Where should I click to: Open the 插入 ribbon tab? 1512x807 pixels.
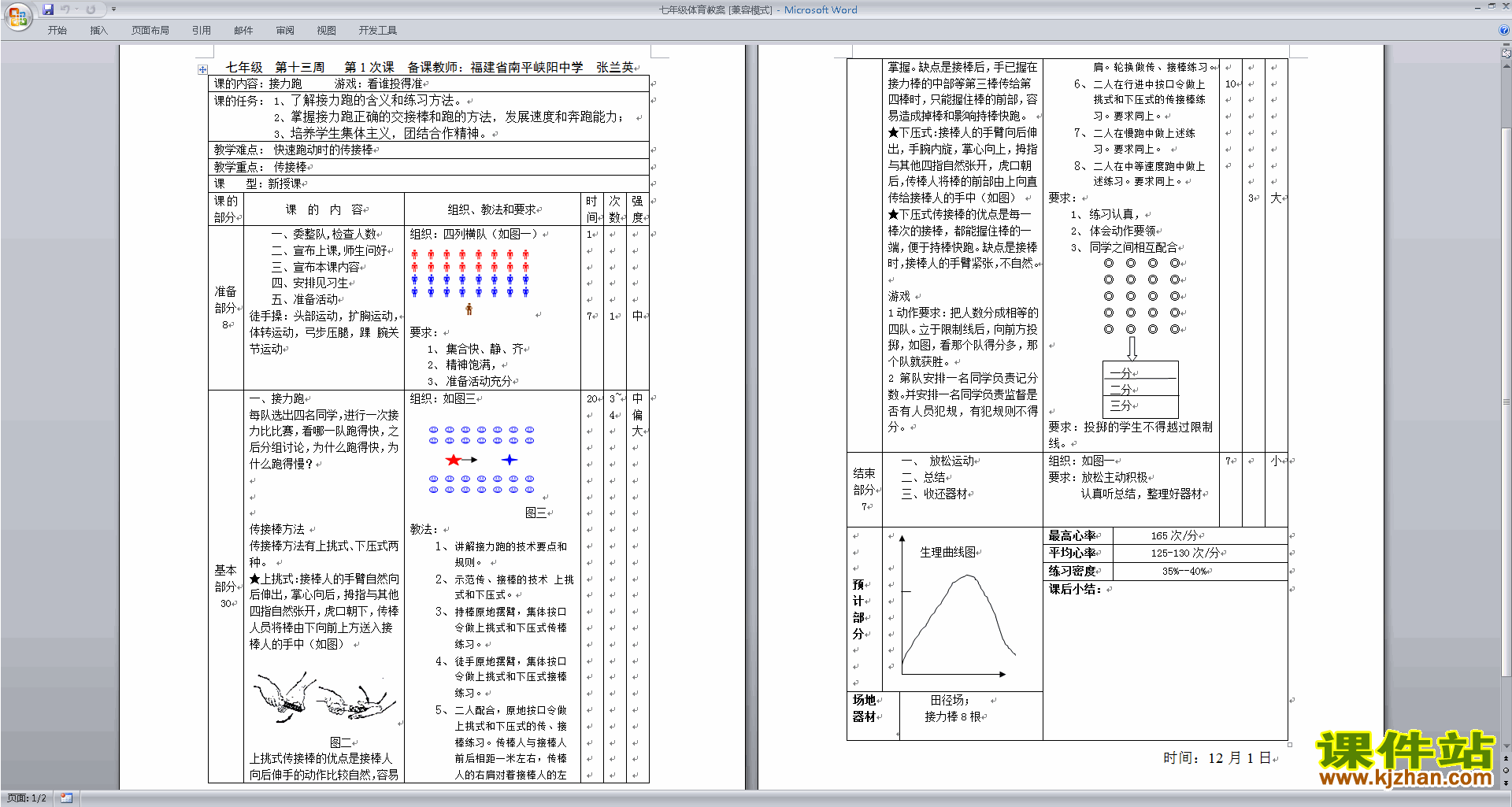pos(98,31)
